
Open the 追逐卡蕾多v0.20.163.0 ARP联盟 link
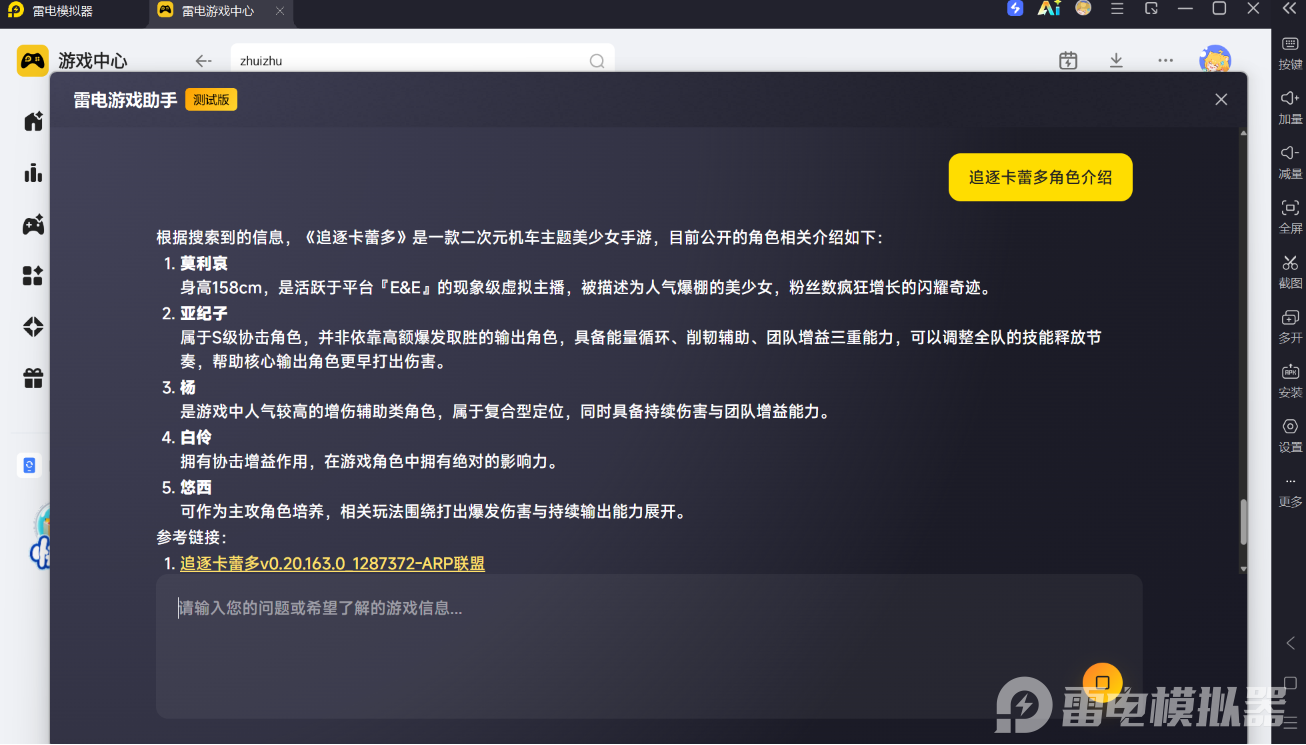(x=332, y=564)
